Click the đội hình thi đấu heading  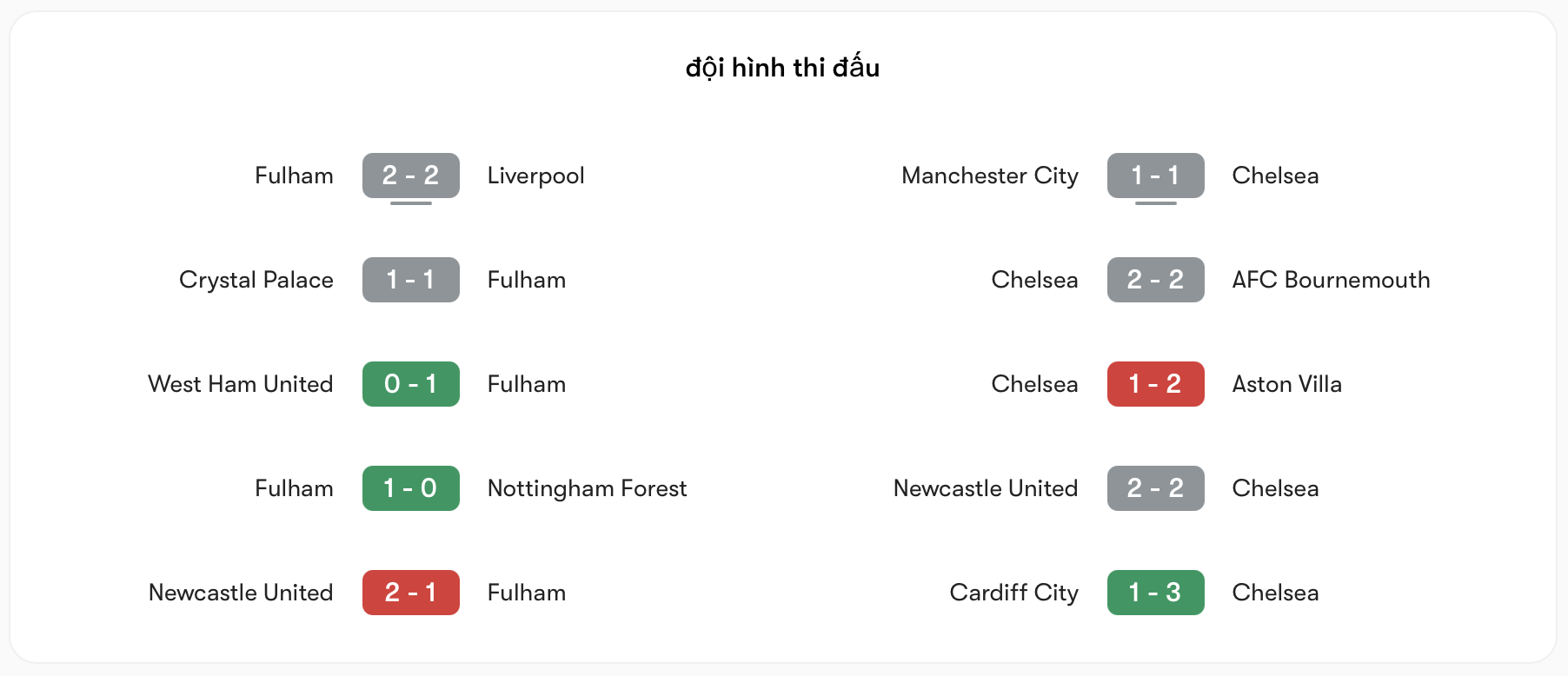point(783,68)
